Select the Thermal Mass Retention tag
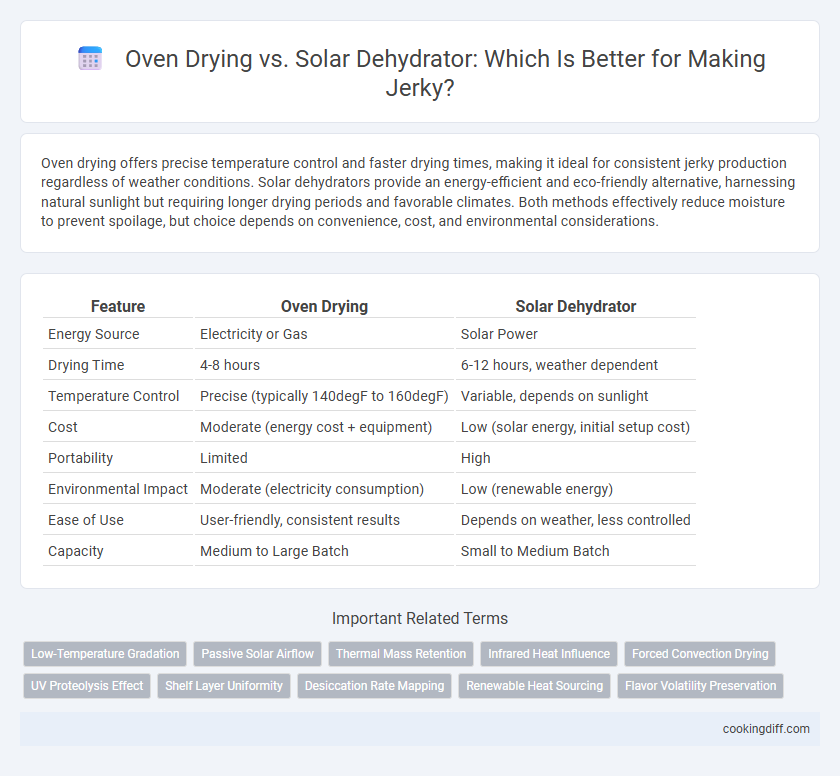This screenshot has height=776, width=840. [401, 654]
